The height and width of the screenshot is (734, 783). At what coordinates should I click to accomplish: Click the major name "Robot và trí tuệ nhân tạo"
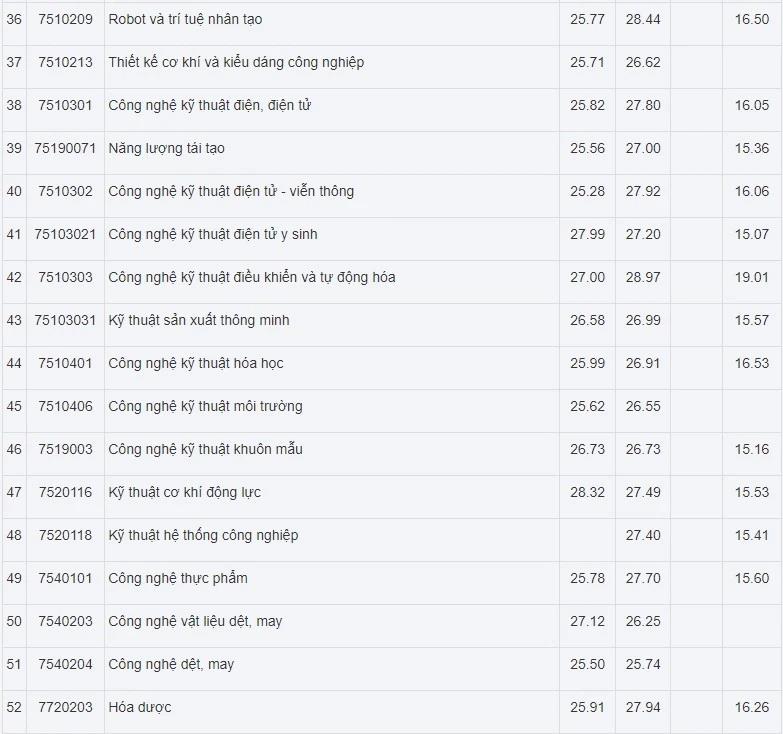[x=185, y=19]
